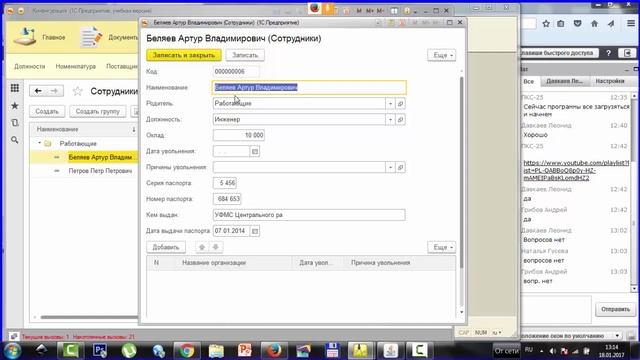Open the Номенклатура link in main window
Viewport: 640px width, 360px height.
coord(76,67)
